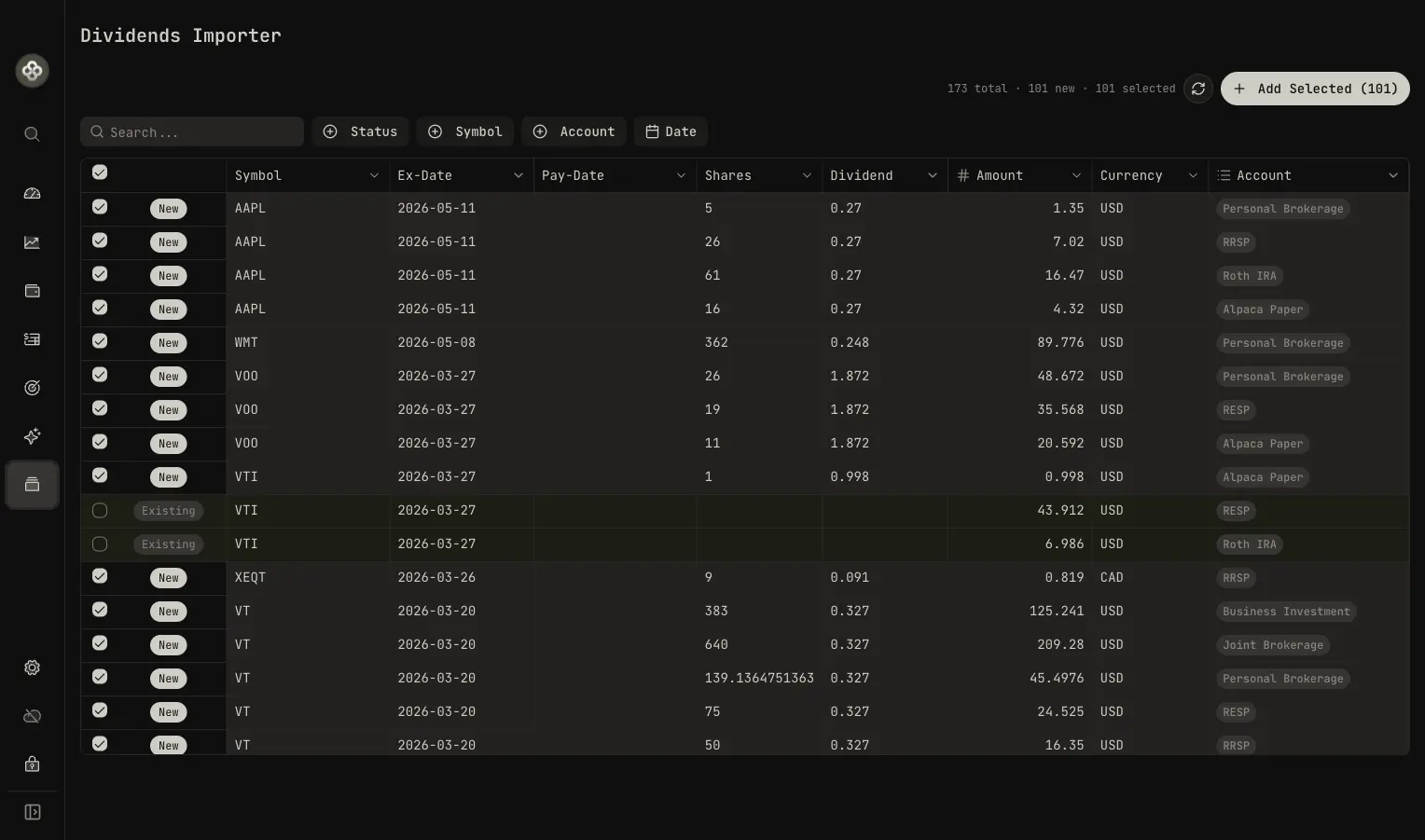Image resolution: width=1425 pixels, height=840 pixels.
Task: Click the refresh icon beside Add Selected
Action: 1198,89
